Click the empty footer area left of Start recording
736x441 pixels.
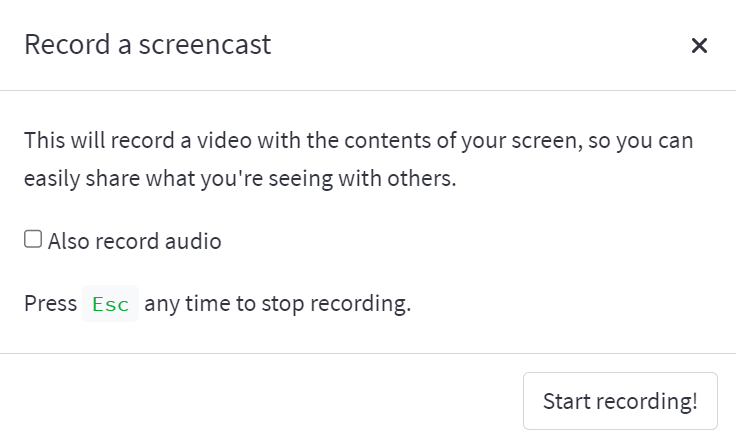click(260, 400)
